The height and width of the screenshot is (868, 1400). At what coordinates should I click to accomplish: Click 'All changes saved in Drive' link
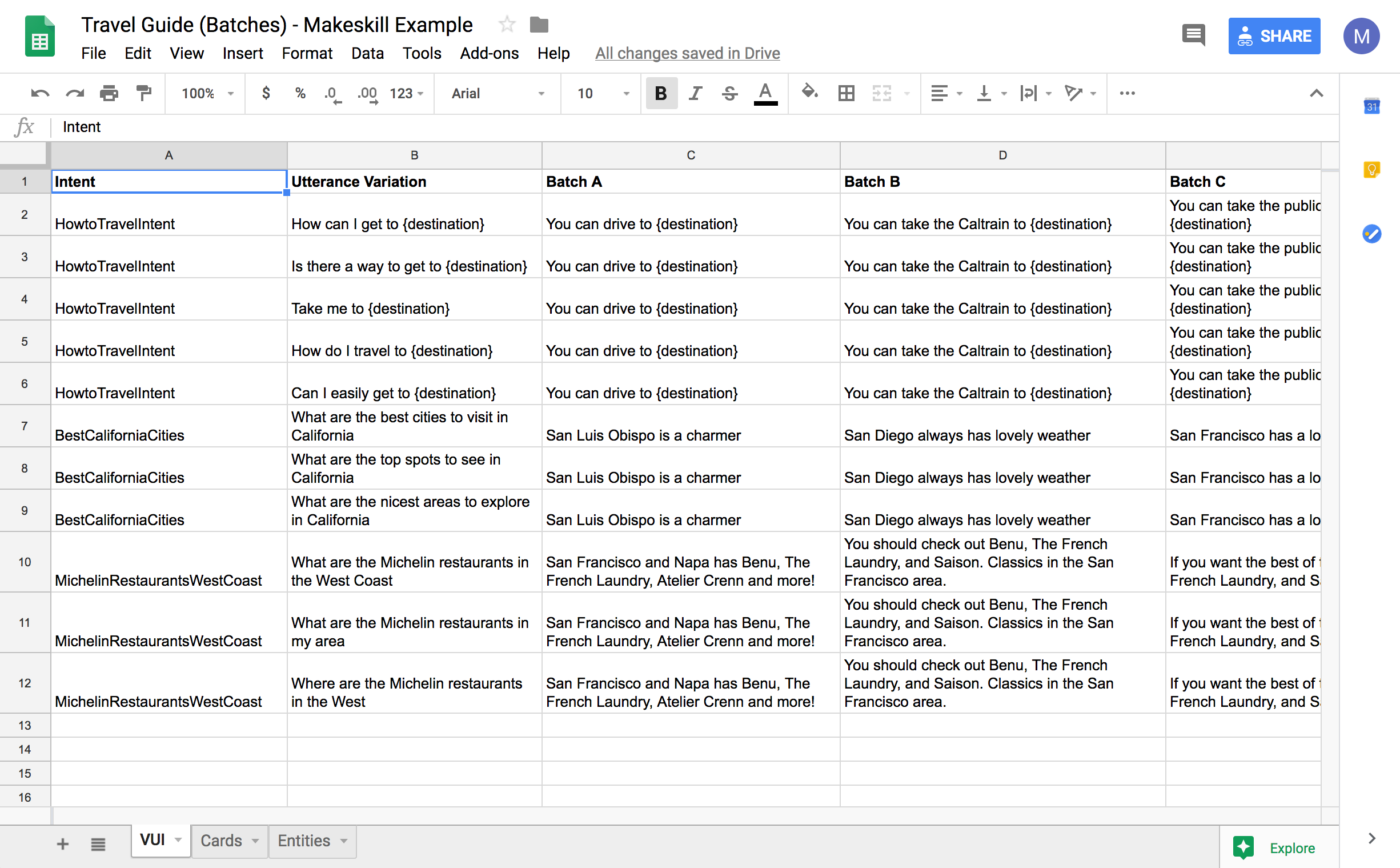click(x=687, y=53)
